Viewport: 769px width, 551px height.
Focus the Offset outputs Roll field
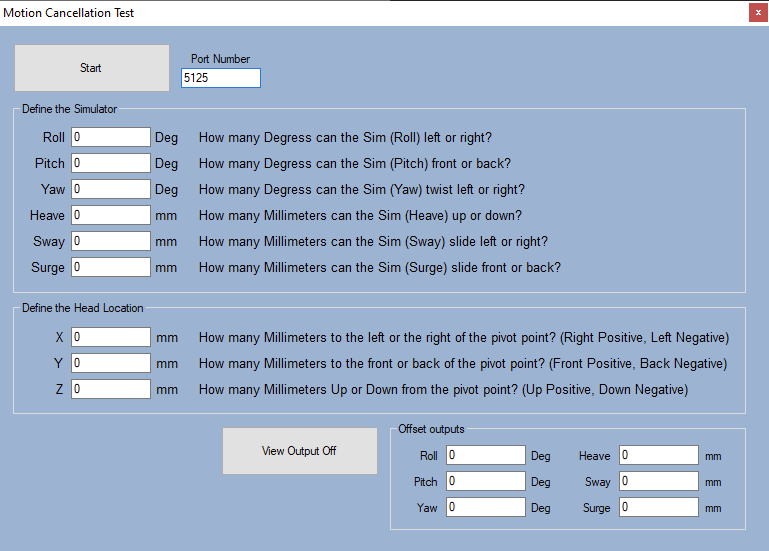click(485, 456)
